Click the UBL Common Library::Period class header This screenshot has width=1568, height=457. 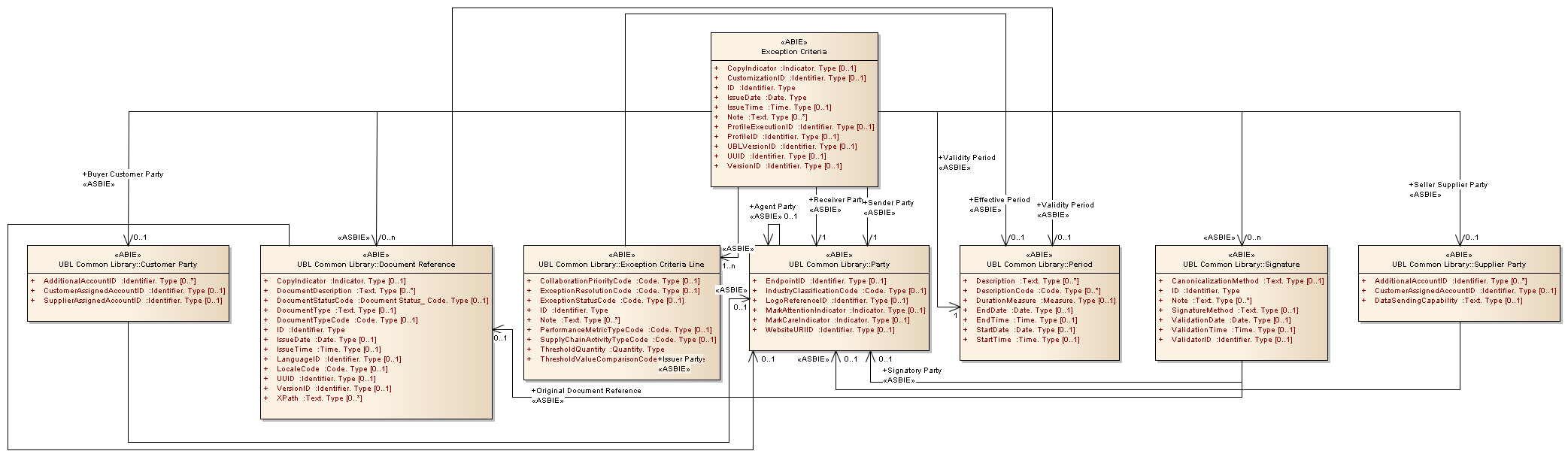1039,265
